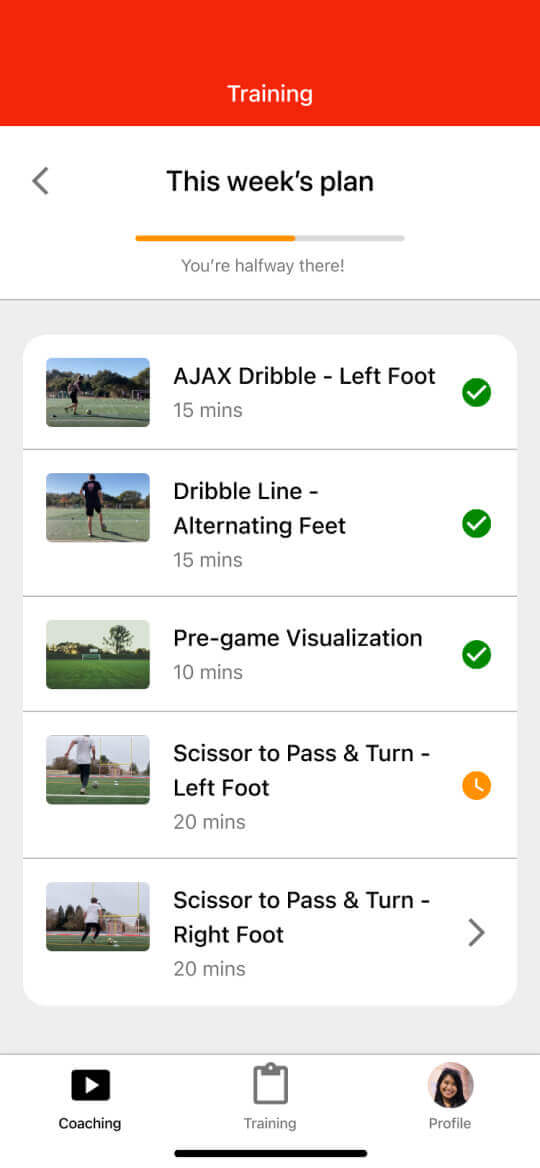Click the Training header title
Image resolution: width=540 pixels, height=1168 pixels.
tap(270, 94)
